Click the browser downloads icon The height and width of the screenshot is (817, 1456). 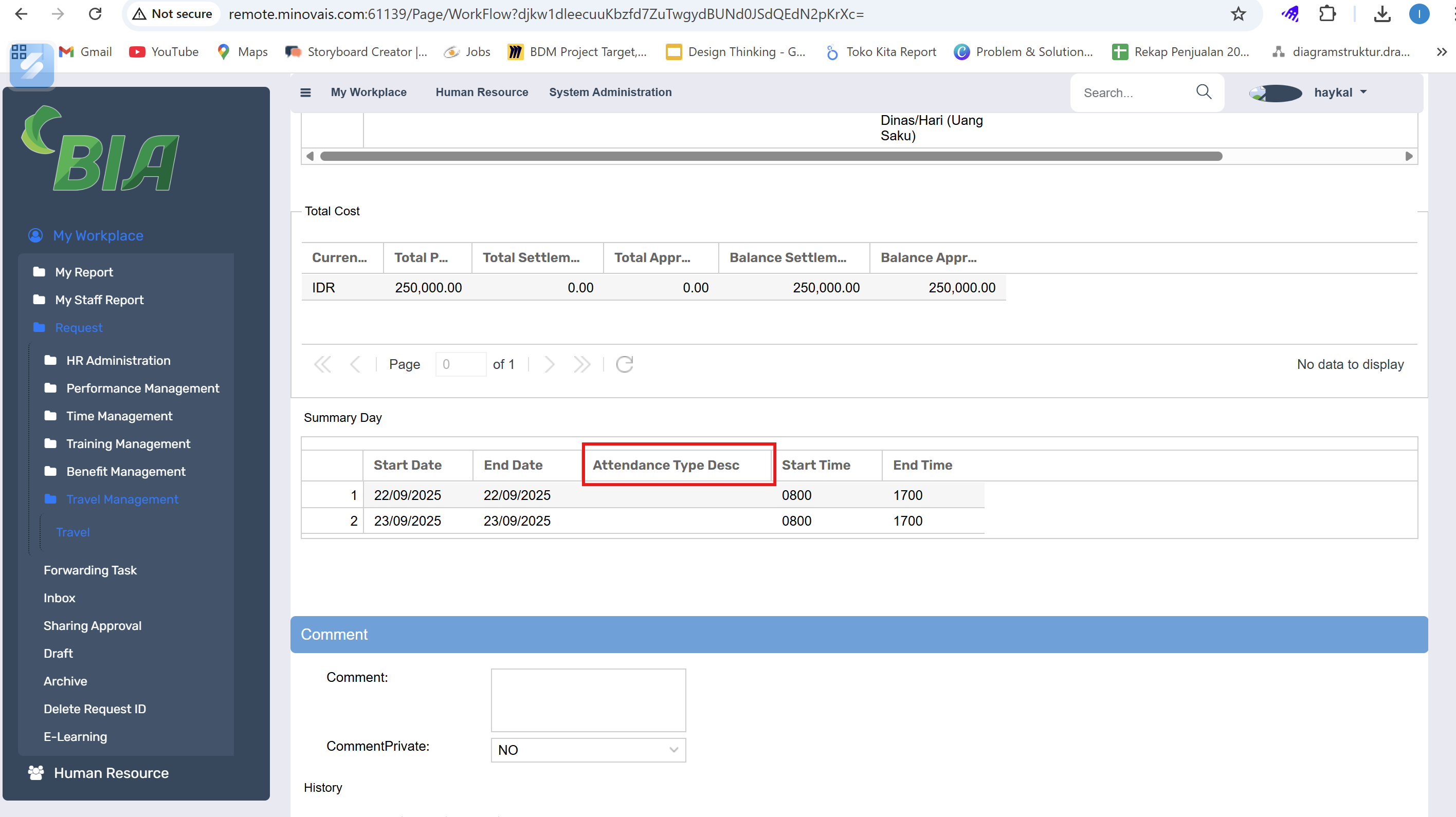(1382, 14)
